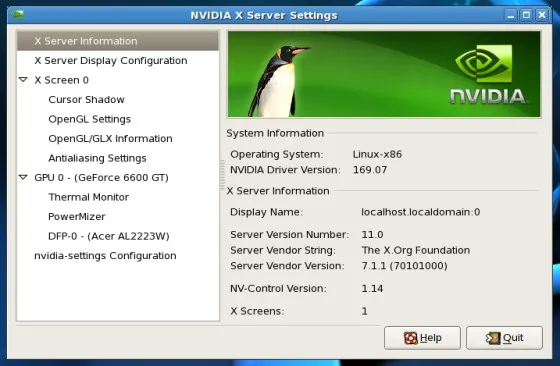Click the Server Vendor Version label

coord(287,266)
